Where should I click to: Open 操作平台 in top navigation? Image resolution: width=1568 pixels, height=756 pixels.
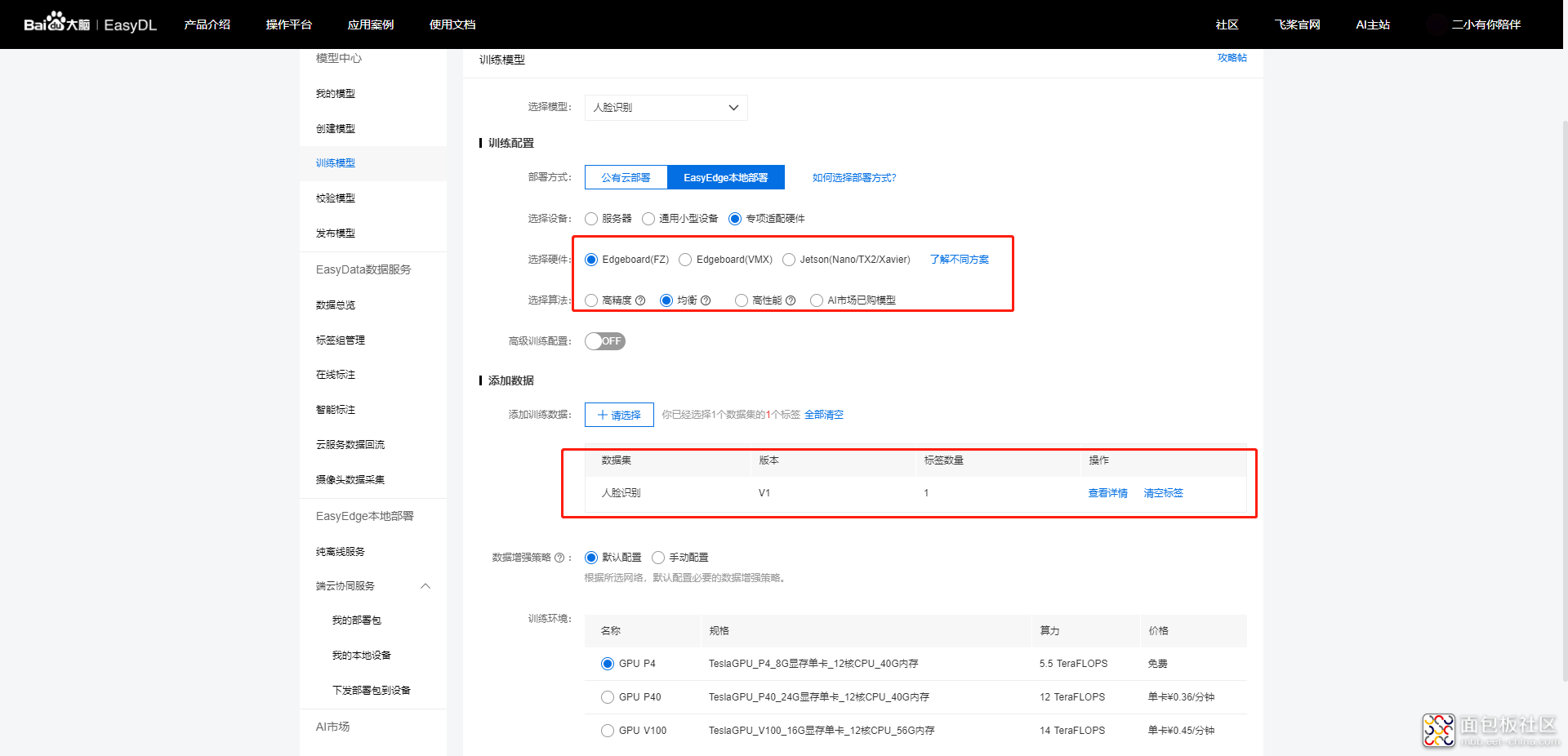(x=289, y=24)
